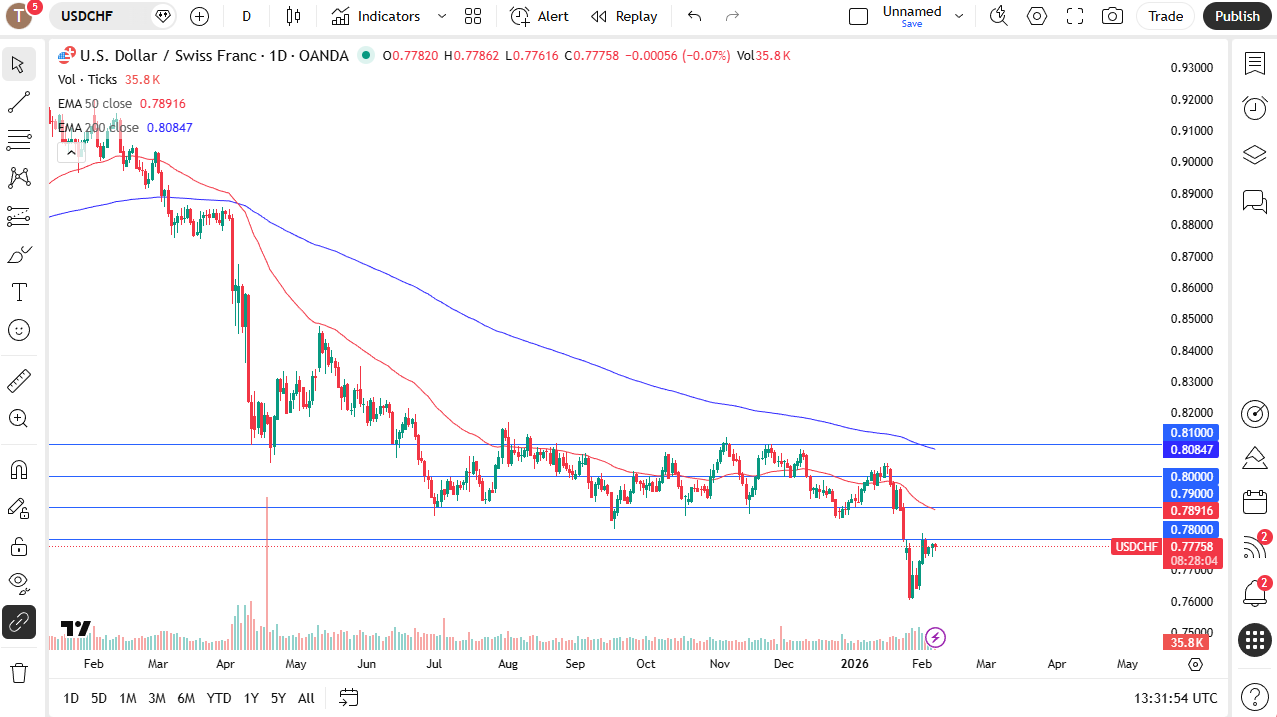
Task: Open the forecasting and measurement tools
Action: pyautogui.click(x=18, y=215)
